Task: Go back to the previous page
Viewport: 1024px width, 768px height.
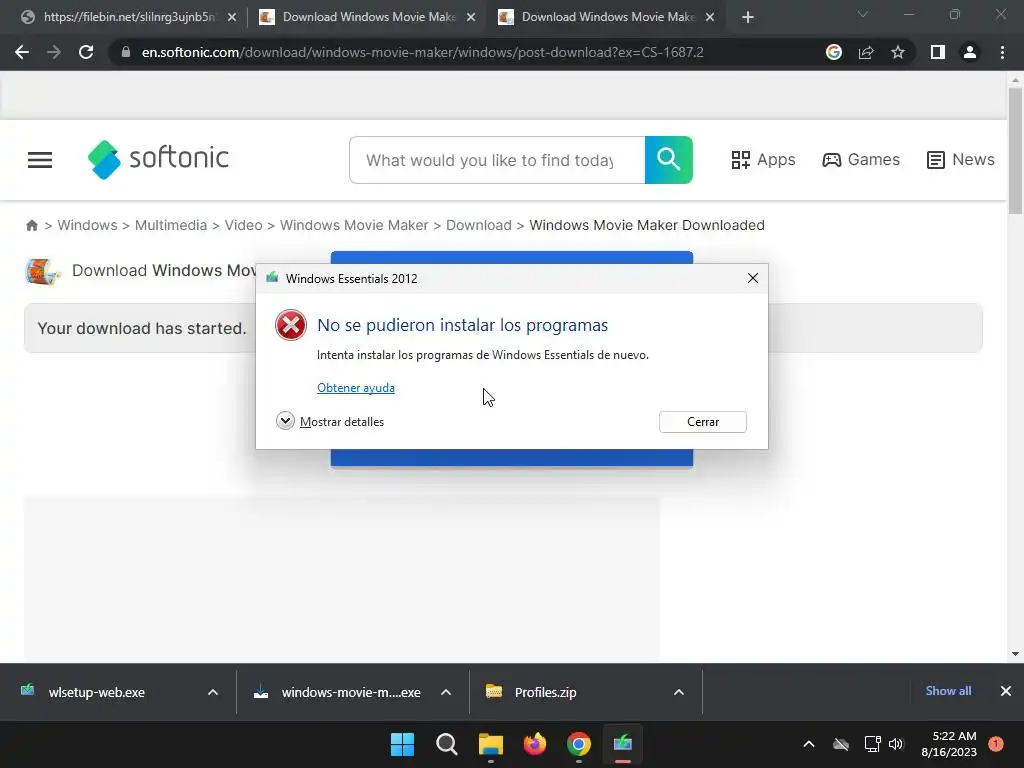Action: coord(22,52)
